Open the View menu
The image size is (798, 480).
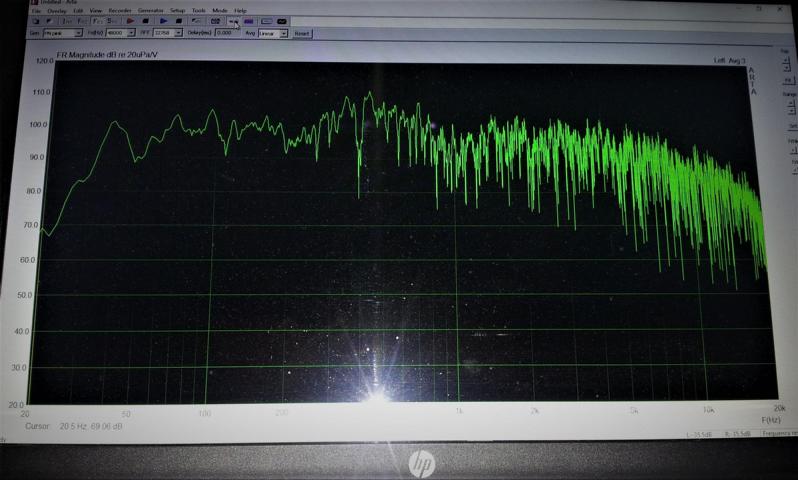tap(96, 11)
